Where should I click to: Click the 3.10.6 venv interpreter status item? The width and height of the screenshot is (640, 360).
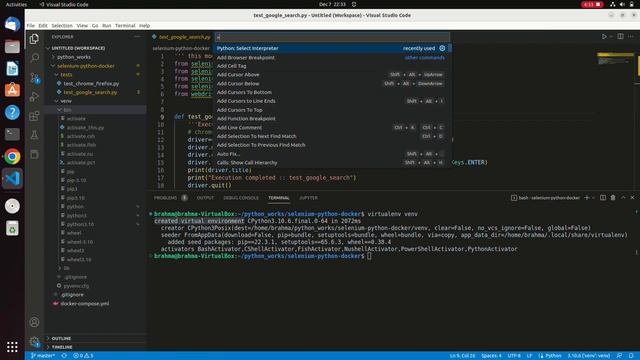(589, 356)
